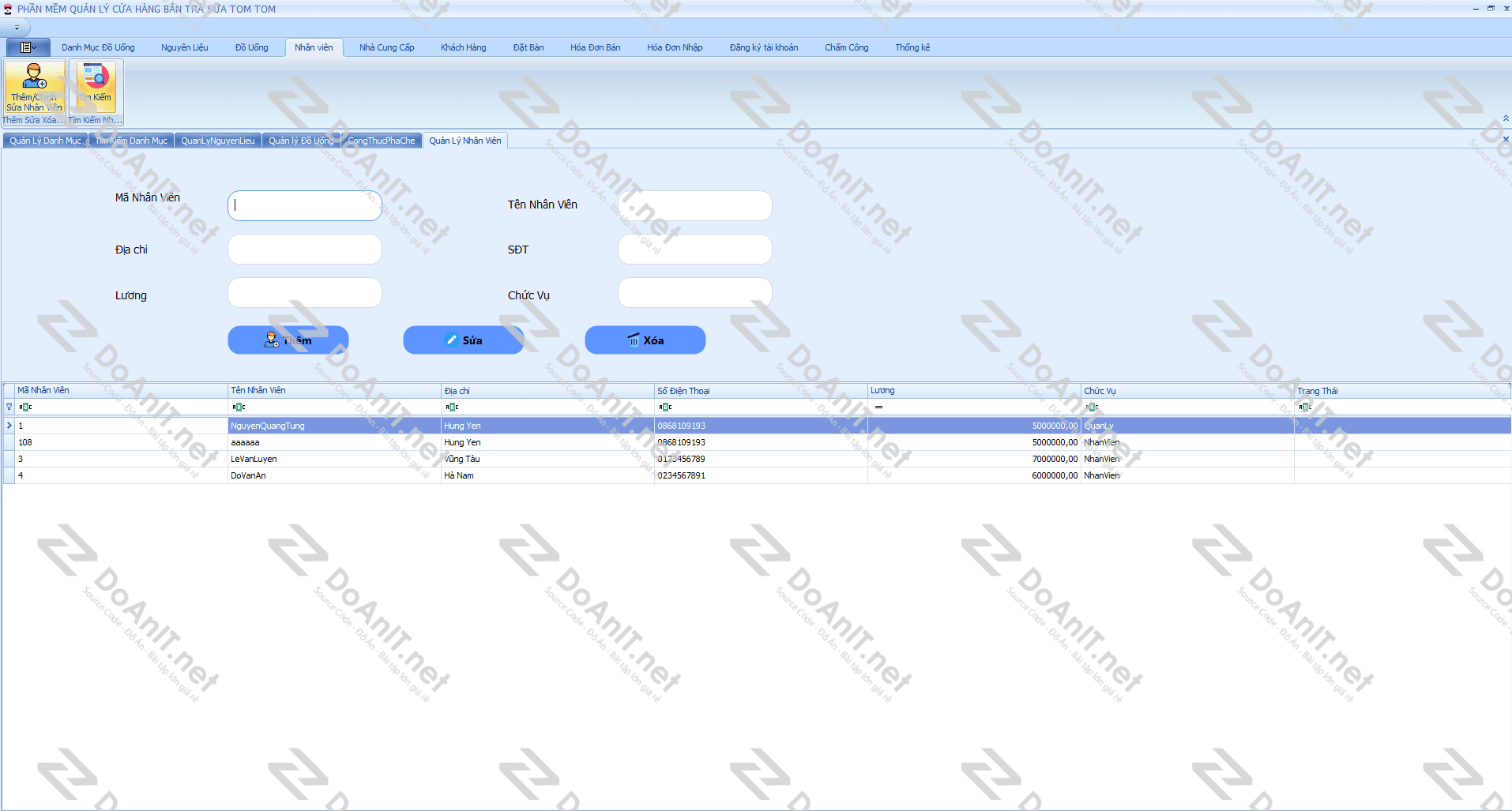
Task: Click Tìm Kiếm ribbon icon
Action: tap(95, 87)
